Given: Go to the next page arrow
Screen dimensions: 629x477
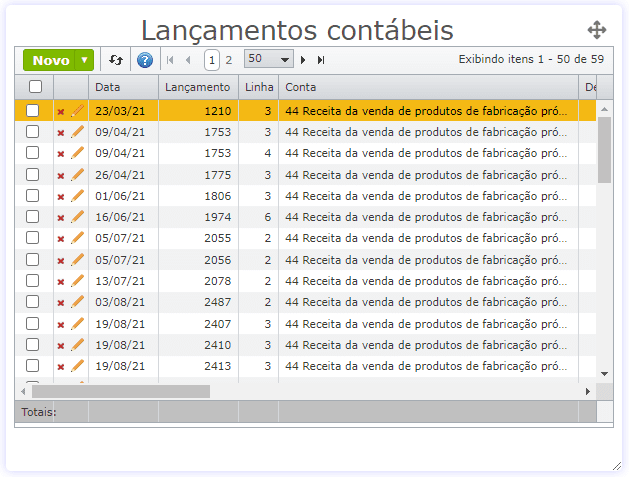Looking at the screenshot, I should pos(303,60).
